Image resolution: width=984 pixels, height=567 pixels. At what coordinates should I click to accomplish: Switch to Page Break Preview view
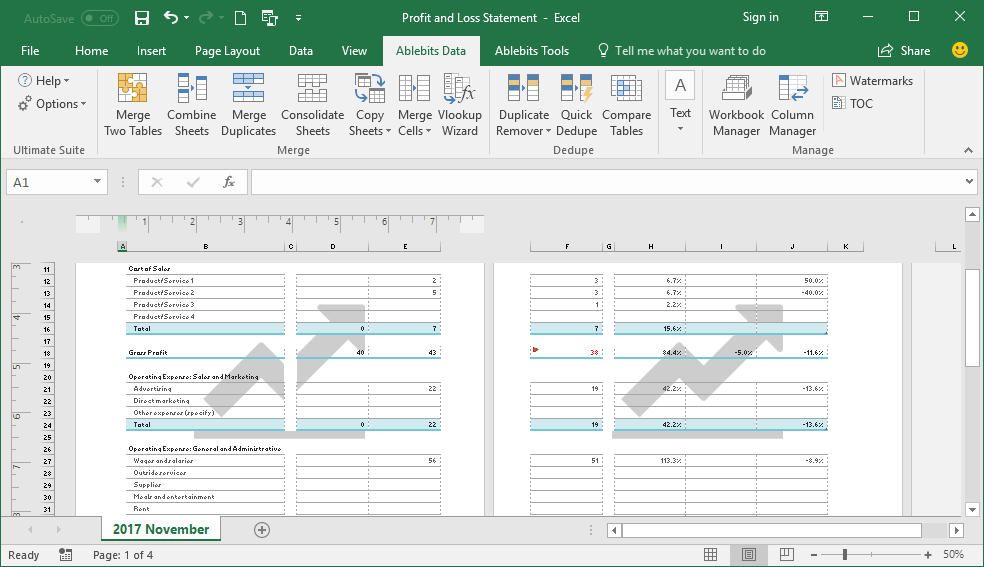[785, 554]
